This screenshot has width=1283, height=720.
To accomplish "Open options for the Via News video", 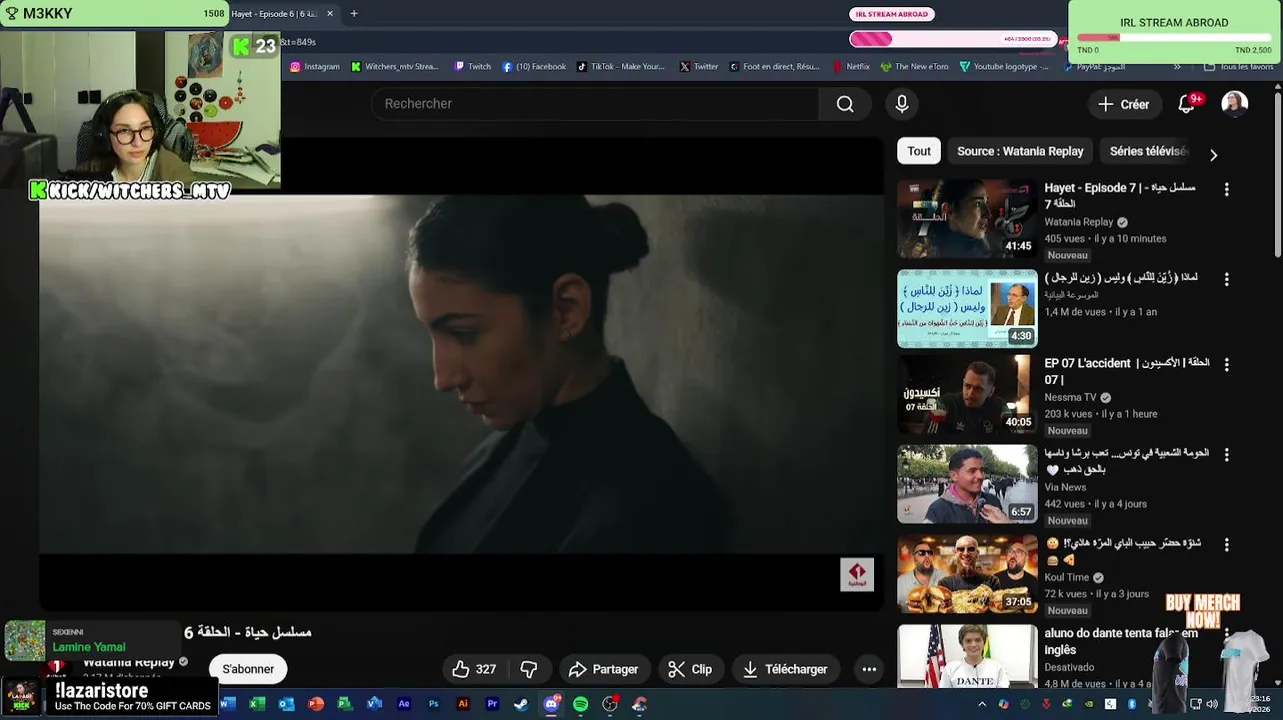I will pyautogui.click(x=1227, y=454).
